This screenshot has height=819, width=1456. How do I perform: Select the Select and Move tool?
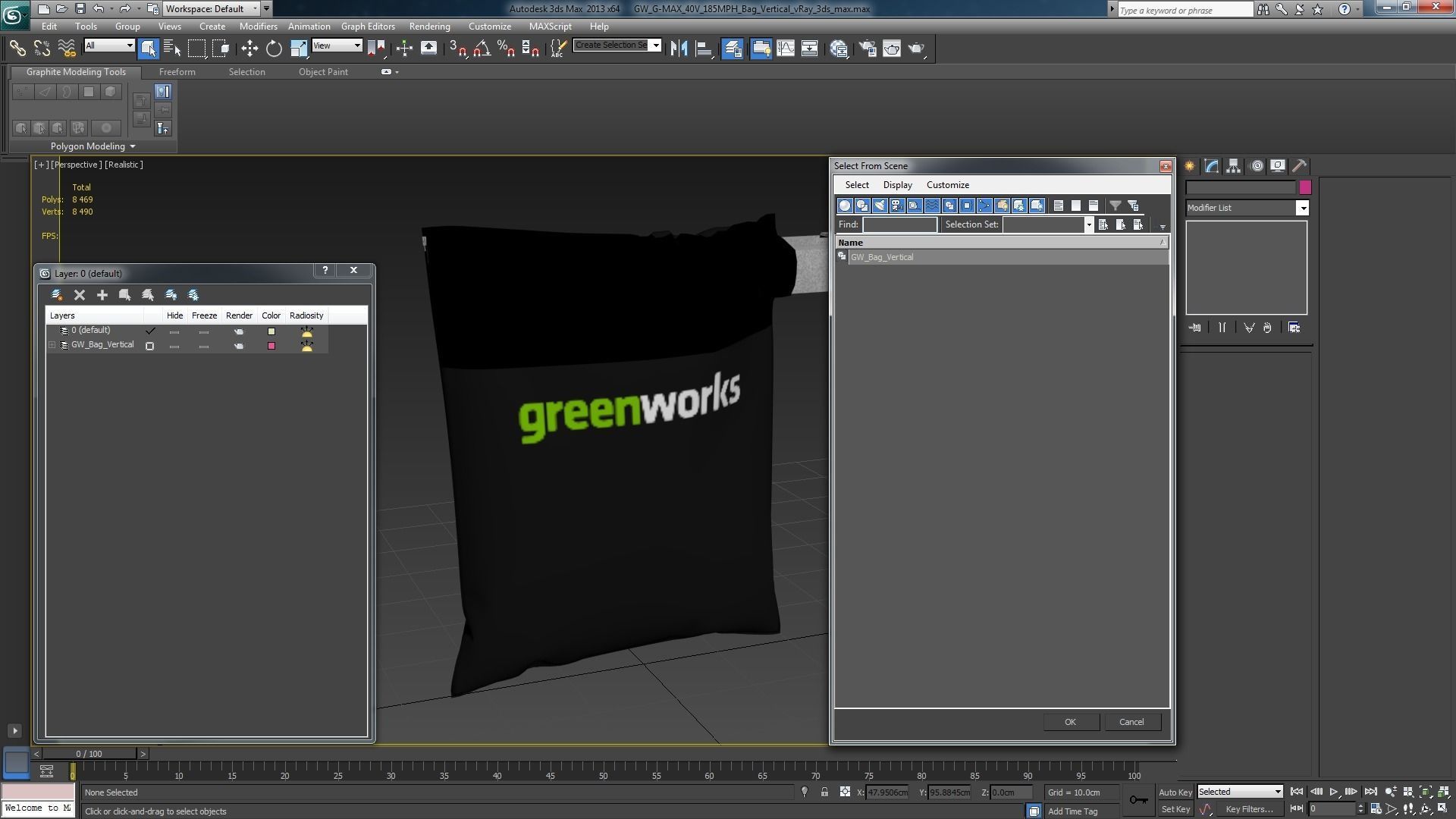coord(249,49)
